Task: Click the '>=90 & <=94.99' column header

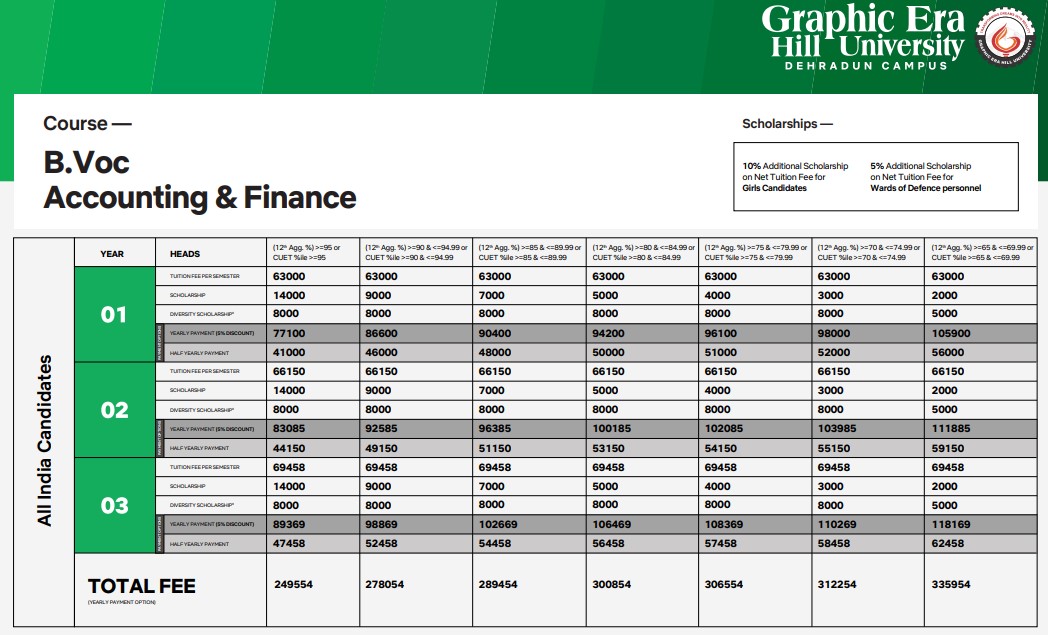Action: pyautogui.click(x=416, y=253)
